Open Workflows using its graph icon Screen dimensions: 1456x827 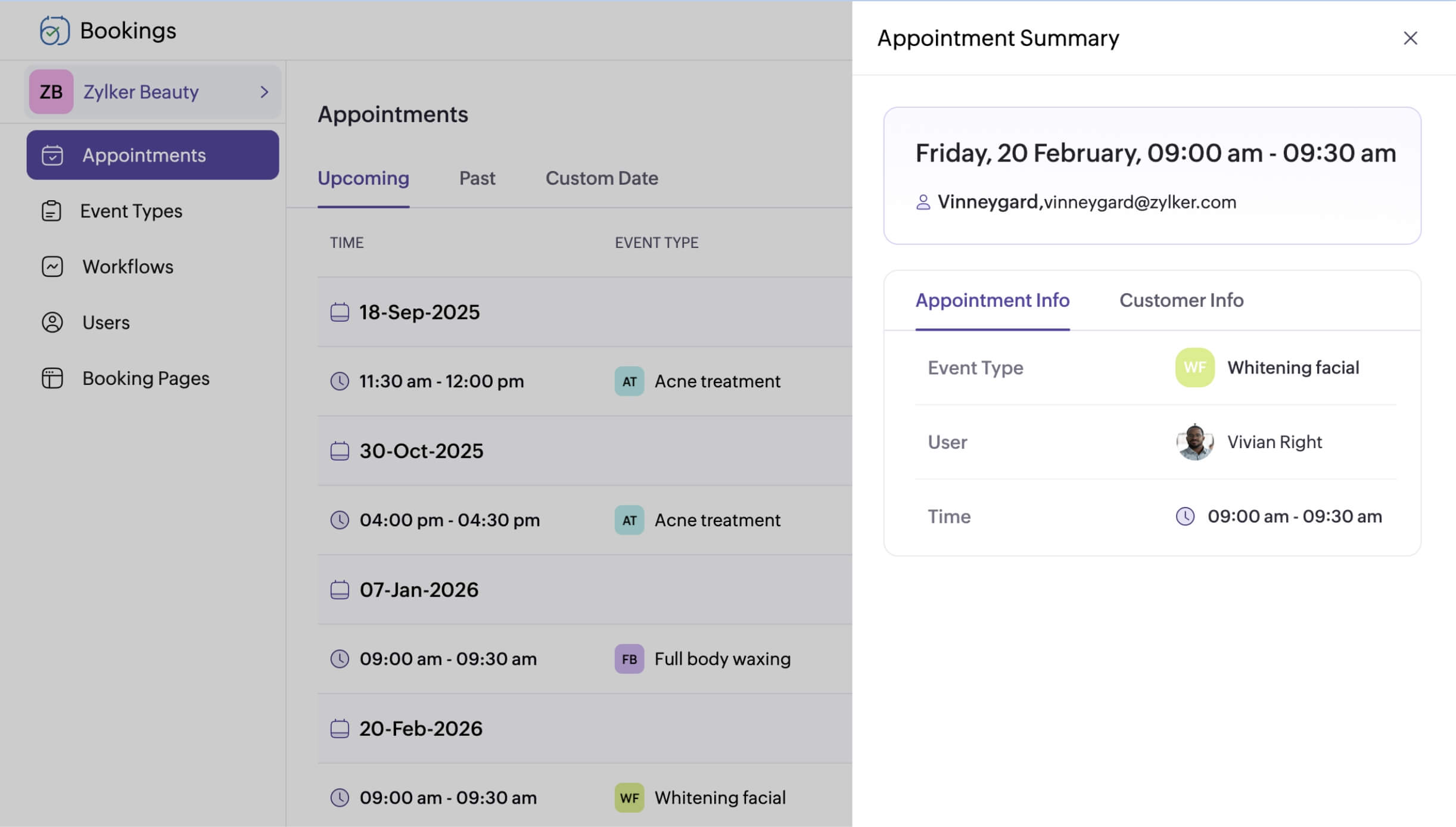click(x=52, y=266)
